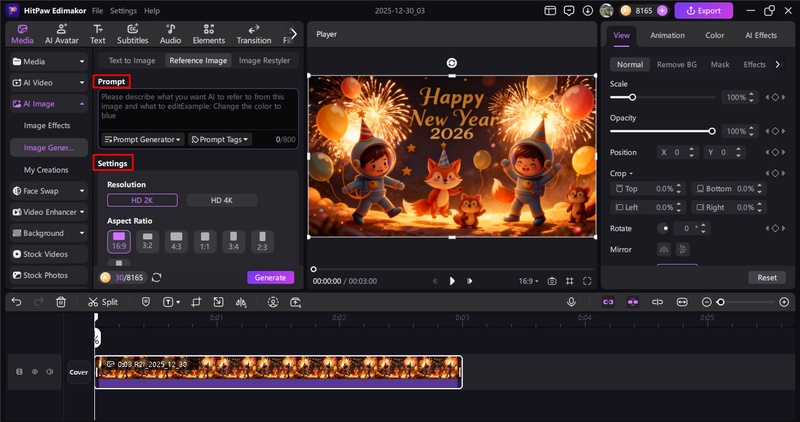This screenshot has height=422, width=800.
Task: Delete the clip with the trash icon
Action: 61,301
